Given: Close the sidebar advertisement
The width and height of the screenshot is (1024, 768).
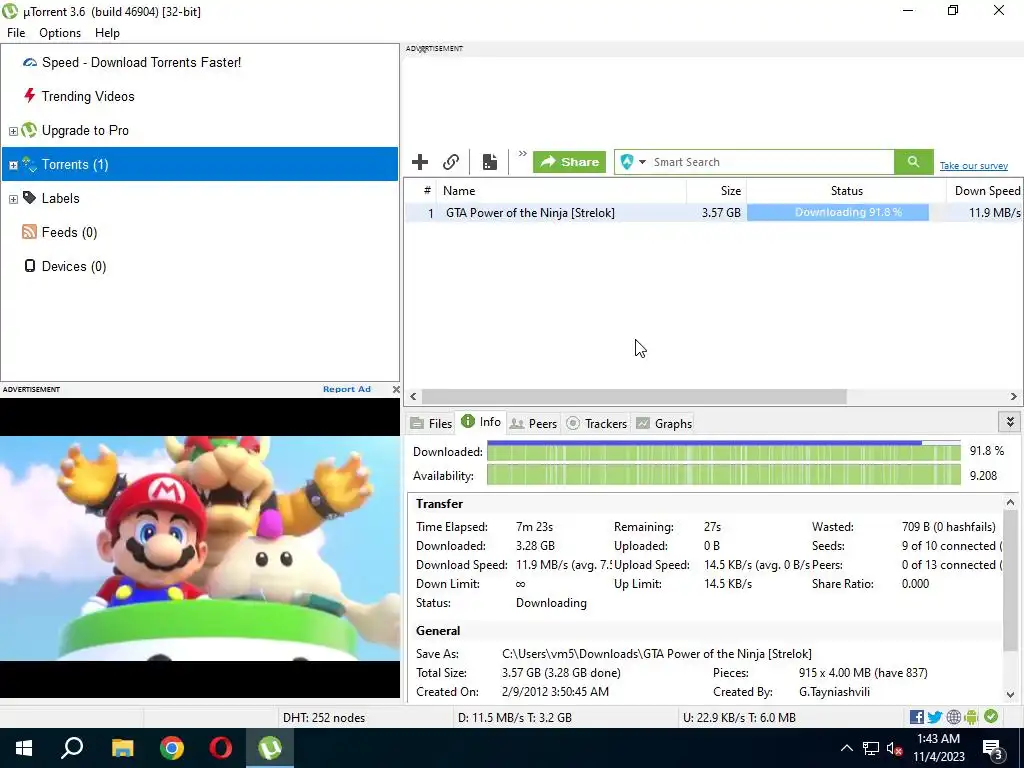Looking at the screenshot, I should (x=396, y=389).
